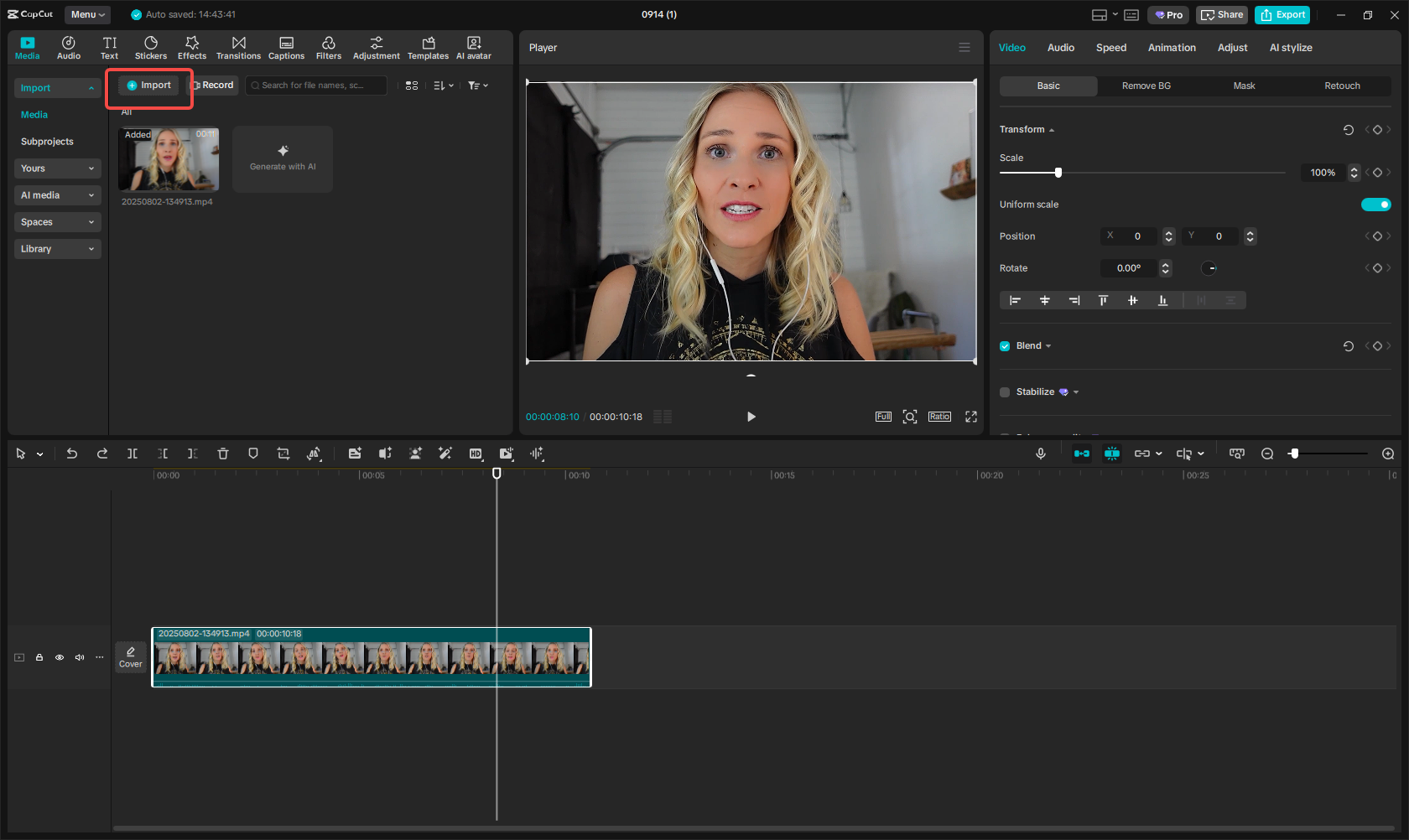This screenshot has width=1409, height=840.
Task: Delete the selected clip with trash icon
Action: coord(223,454)
